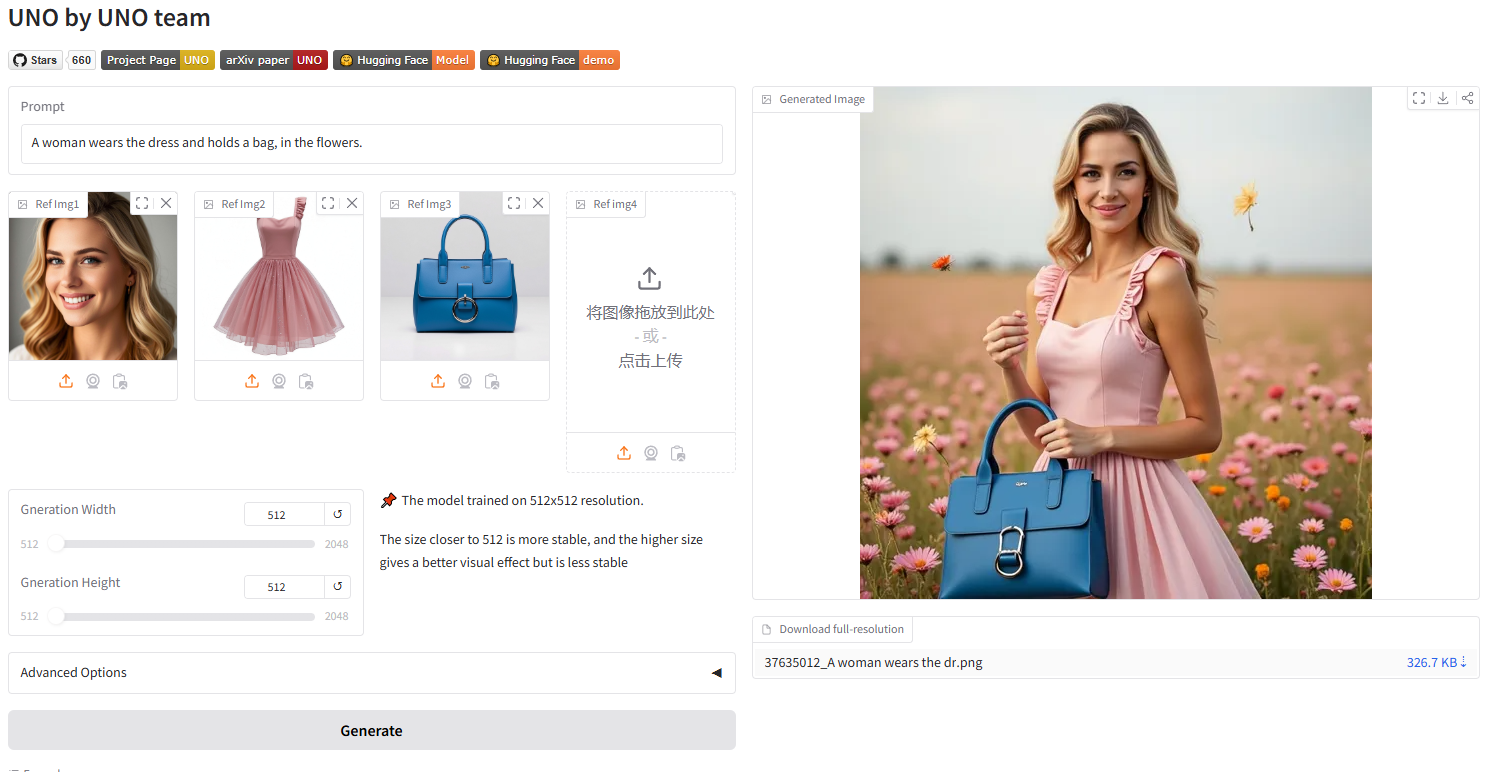This screenshot has width=1499, height=772.
Task: Click upload icon under Ref Img3
Action: (x=438, y=381)
